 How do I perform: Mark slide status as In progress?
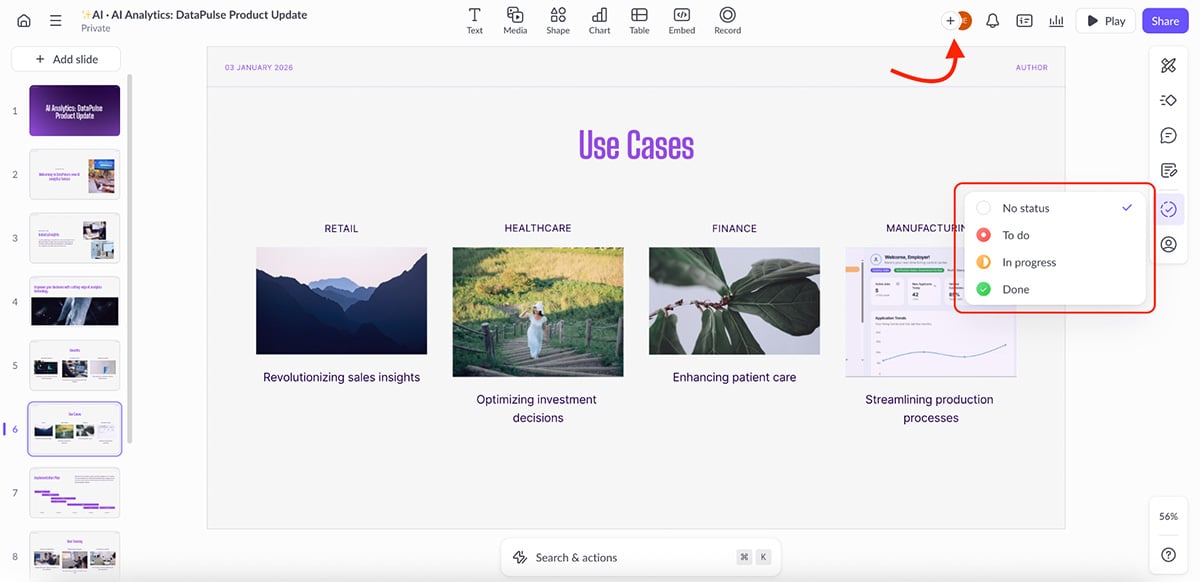coord(1028,262)
